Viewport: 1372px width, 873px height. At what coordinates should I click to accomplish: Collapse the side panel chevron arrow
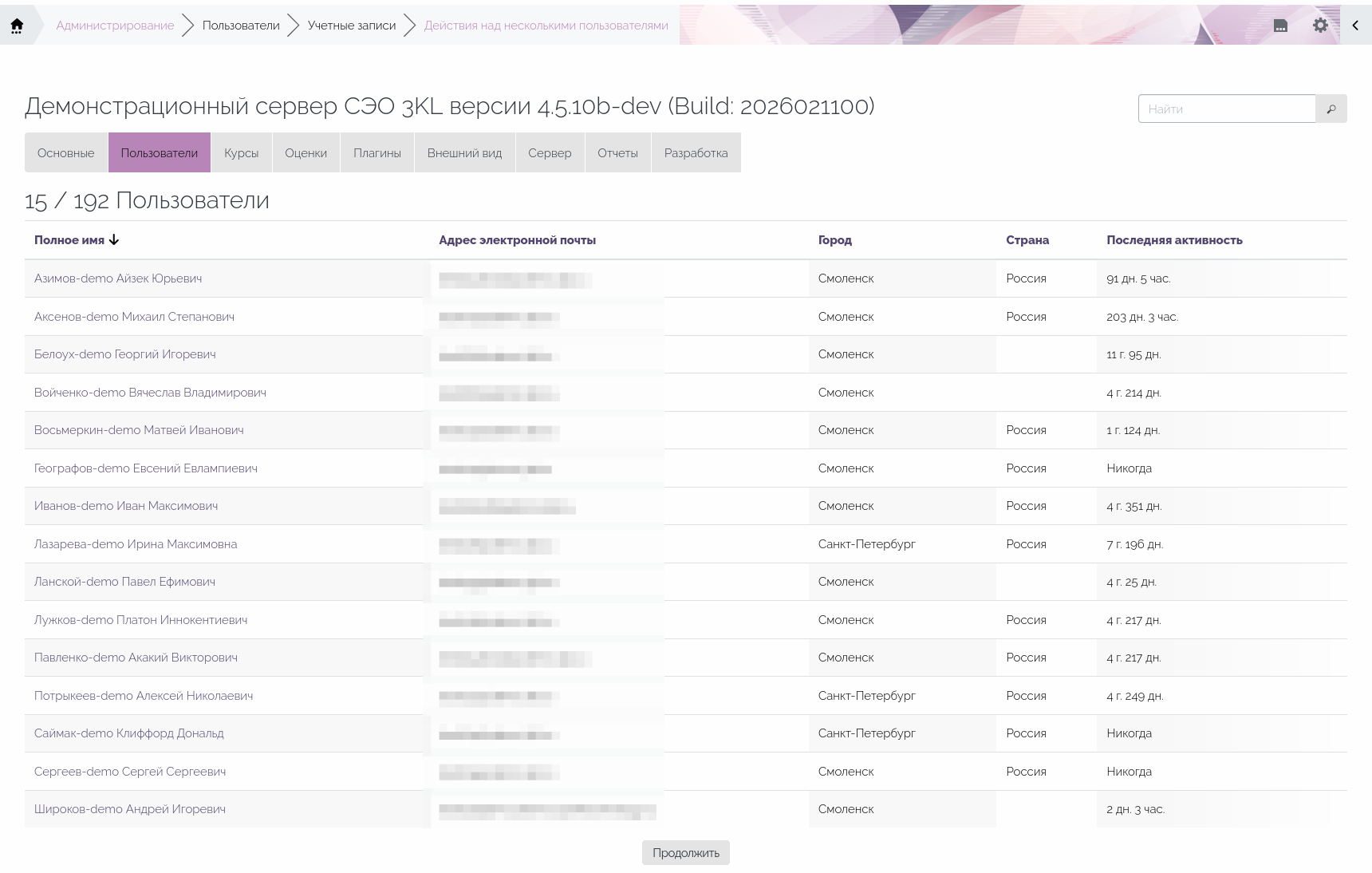coord(1355,26)
